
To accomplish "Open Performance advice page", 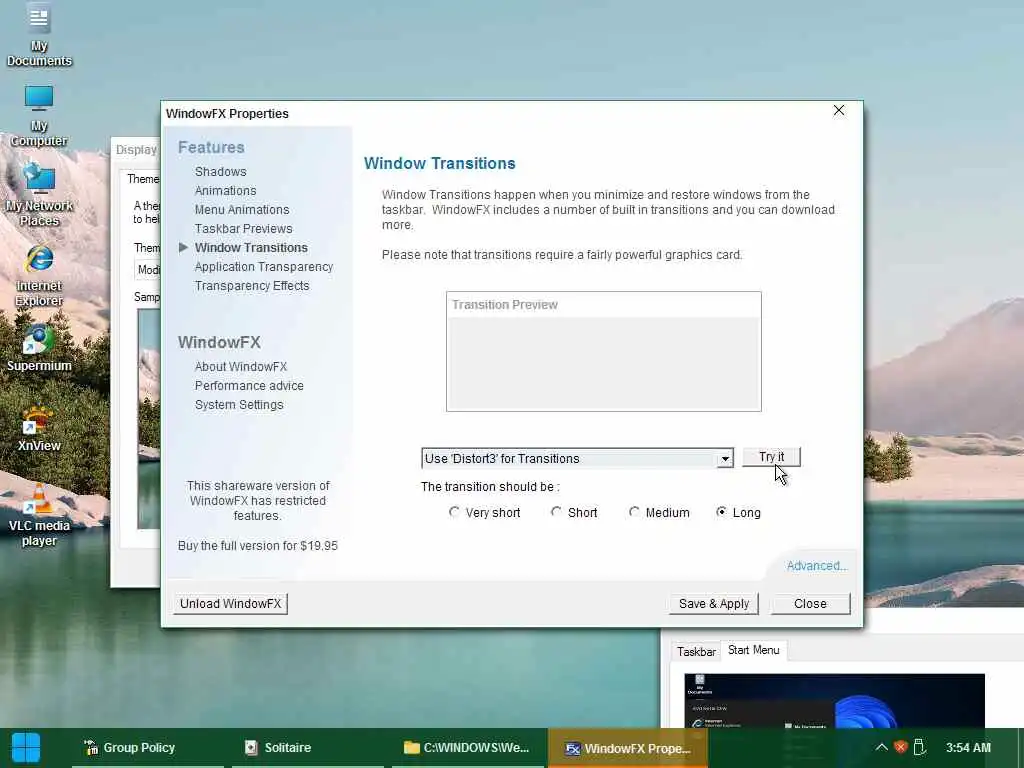I will point(249,385).
